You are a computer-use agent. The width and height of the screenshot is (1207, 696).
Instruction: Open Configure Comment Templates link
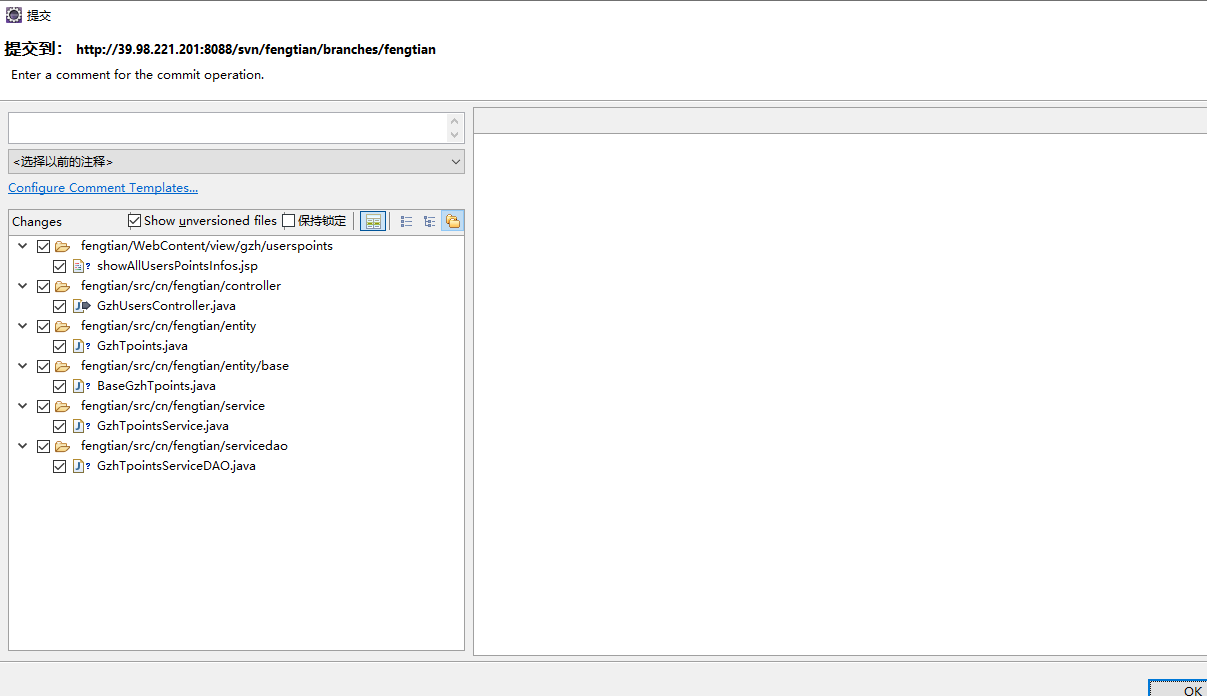point(103,188)
